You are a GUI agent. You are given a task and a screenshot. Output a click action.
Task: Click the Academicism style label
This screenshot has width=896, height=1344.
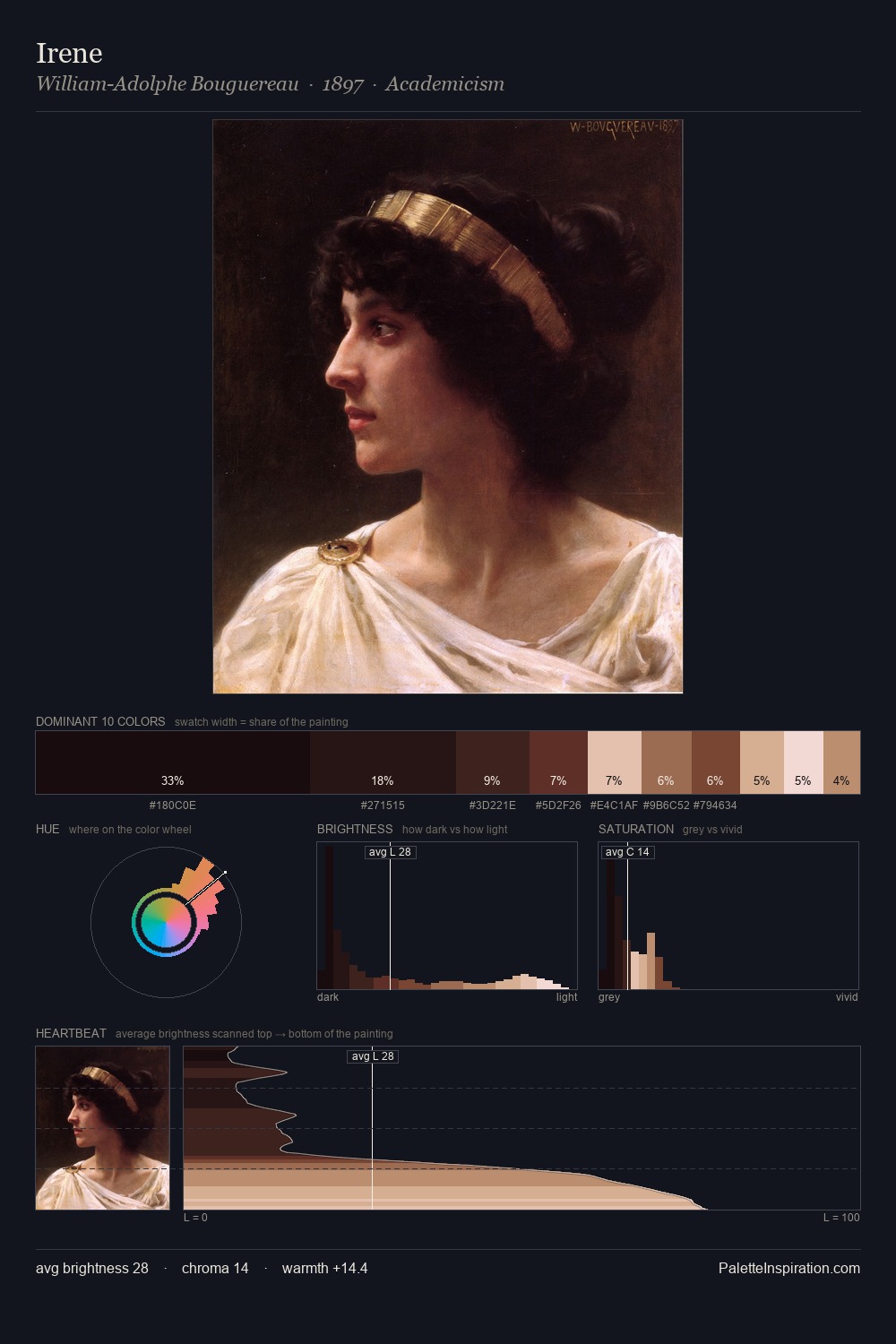[x=444, y=84]
